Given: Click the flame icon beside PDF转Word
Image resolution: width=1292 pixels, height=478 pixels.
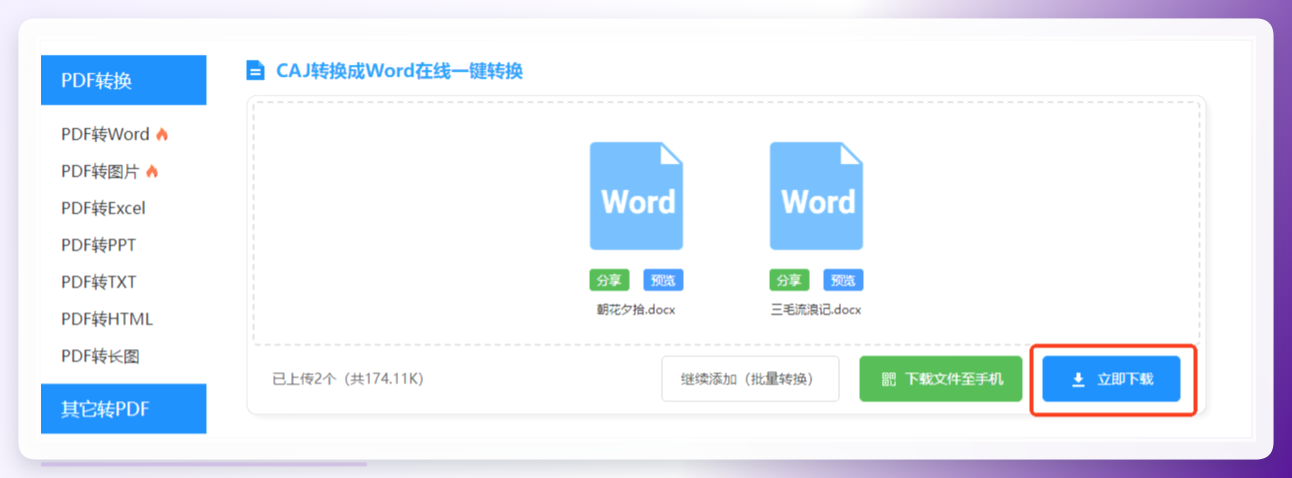Looking at the screenshot, I should 162,134.
